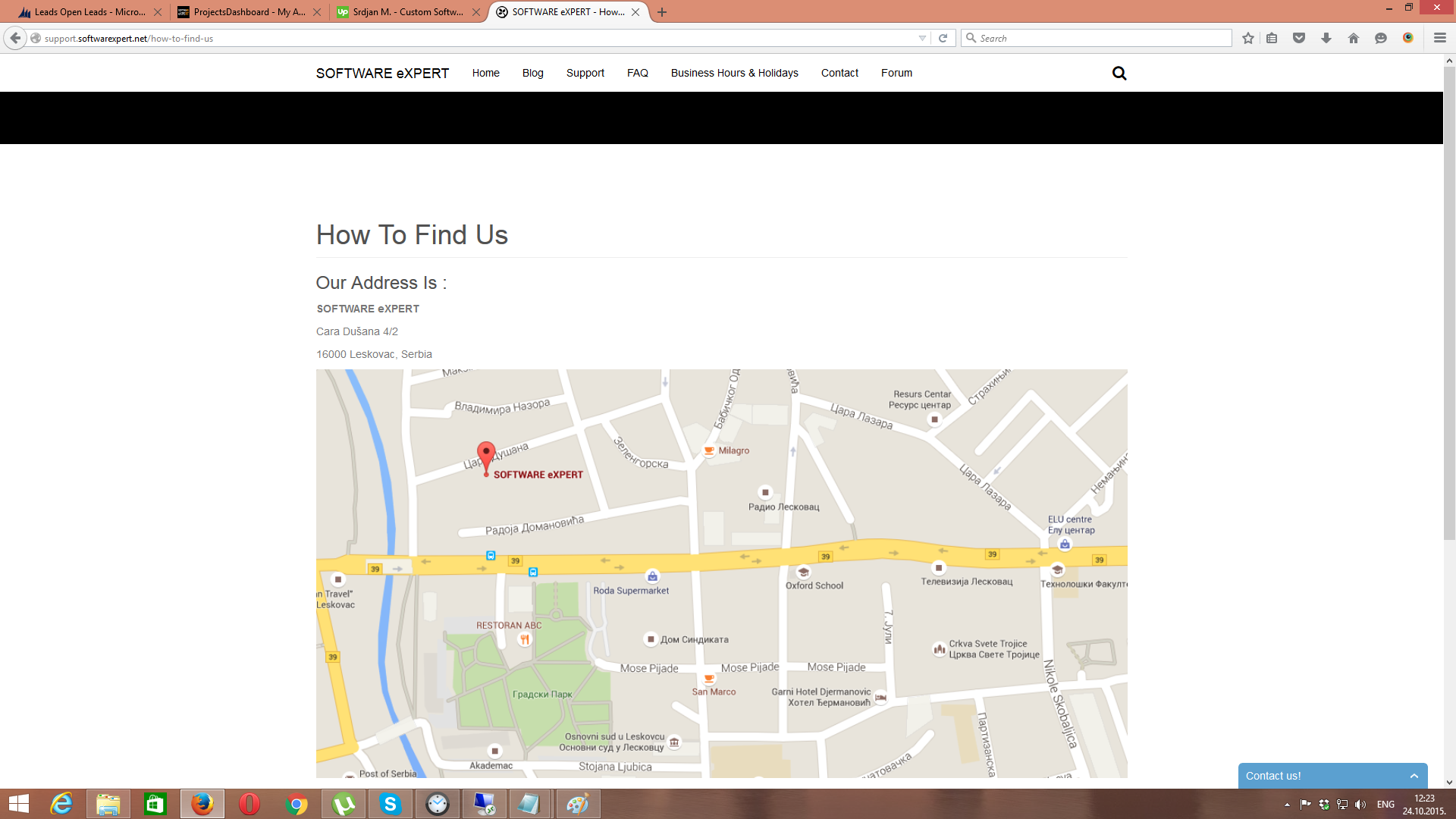Switch to Leads Open Leads tab
This screenshot has height=819, width=1456.
89,12
